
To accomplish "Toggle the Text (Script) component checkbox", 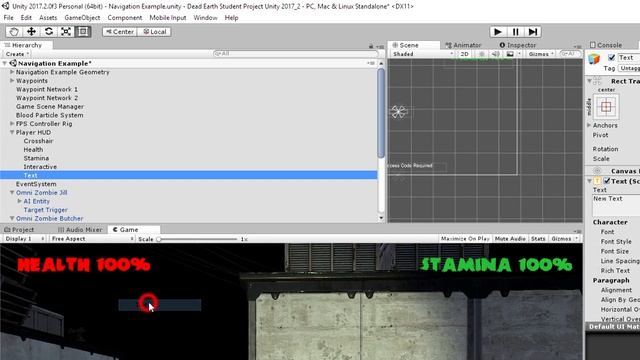I will (607, 181).
